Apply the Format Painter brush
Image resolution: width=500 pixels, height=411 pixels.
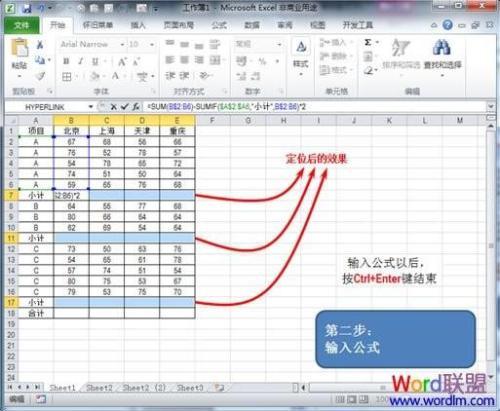(40, 76)
